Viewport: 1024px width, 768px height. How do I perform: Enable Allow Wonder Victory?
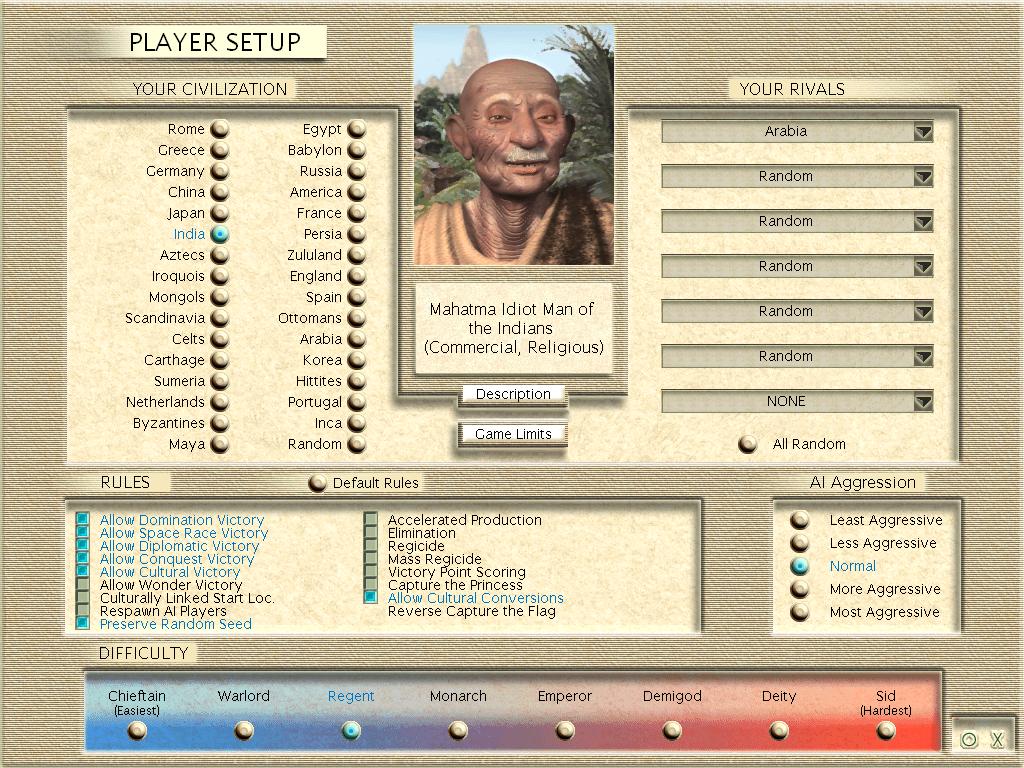(x=82, y=584)
